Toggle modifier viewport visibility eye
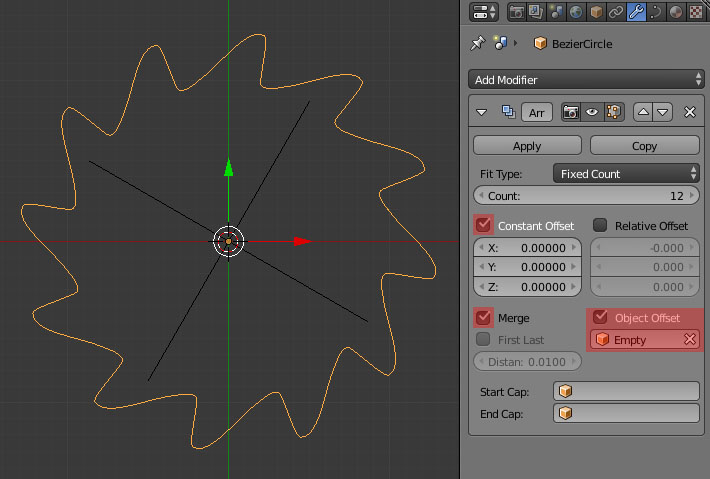The height and width of the screenshot is (479, 710). tap(592, 112)
